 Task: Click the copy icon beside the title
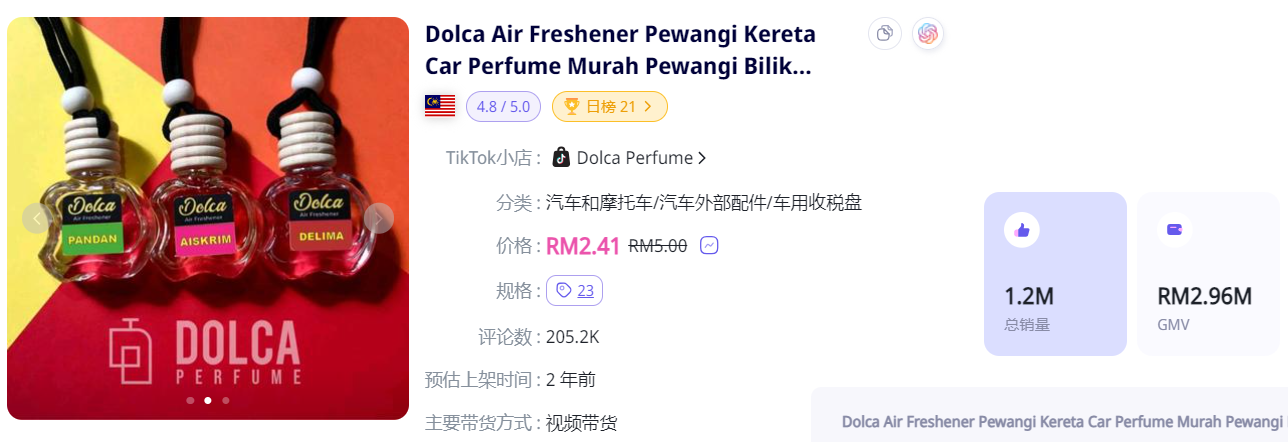(x=884, y=34)
